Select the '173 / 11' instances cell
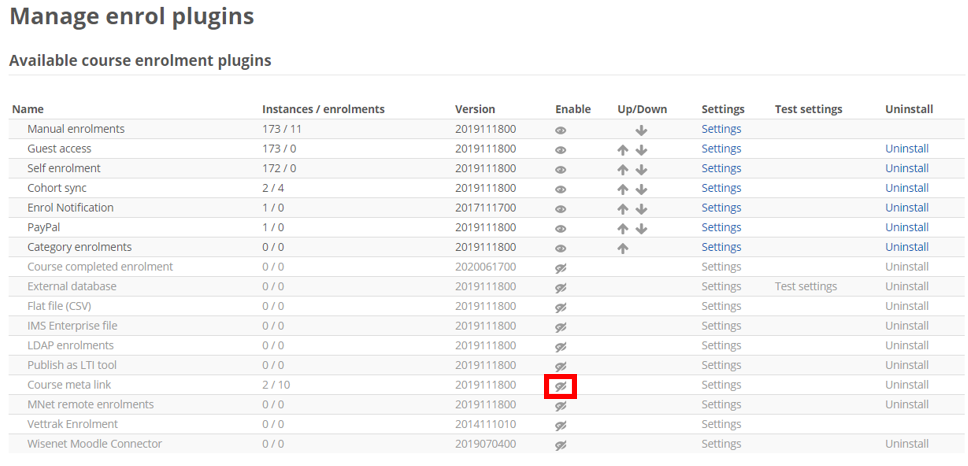 282,129
